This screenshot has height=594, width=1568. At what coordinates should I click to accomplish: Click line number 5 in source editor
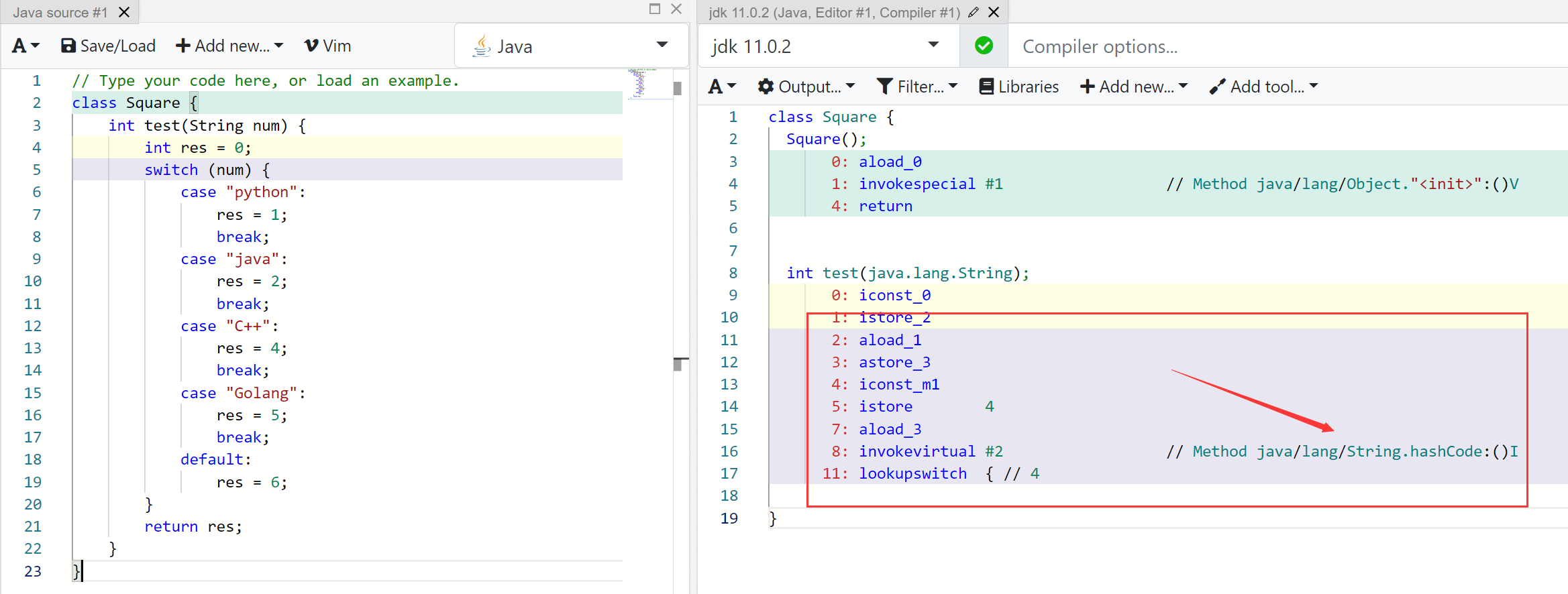[37, 170]
